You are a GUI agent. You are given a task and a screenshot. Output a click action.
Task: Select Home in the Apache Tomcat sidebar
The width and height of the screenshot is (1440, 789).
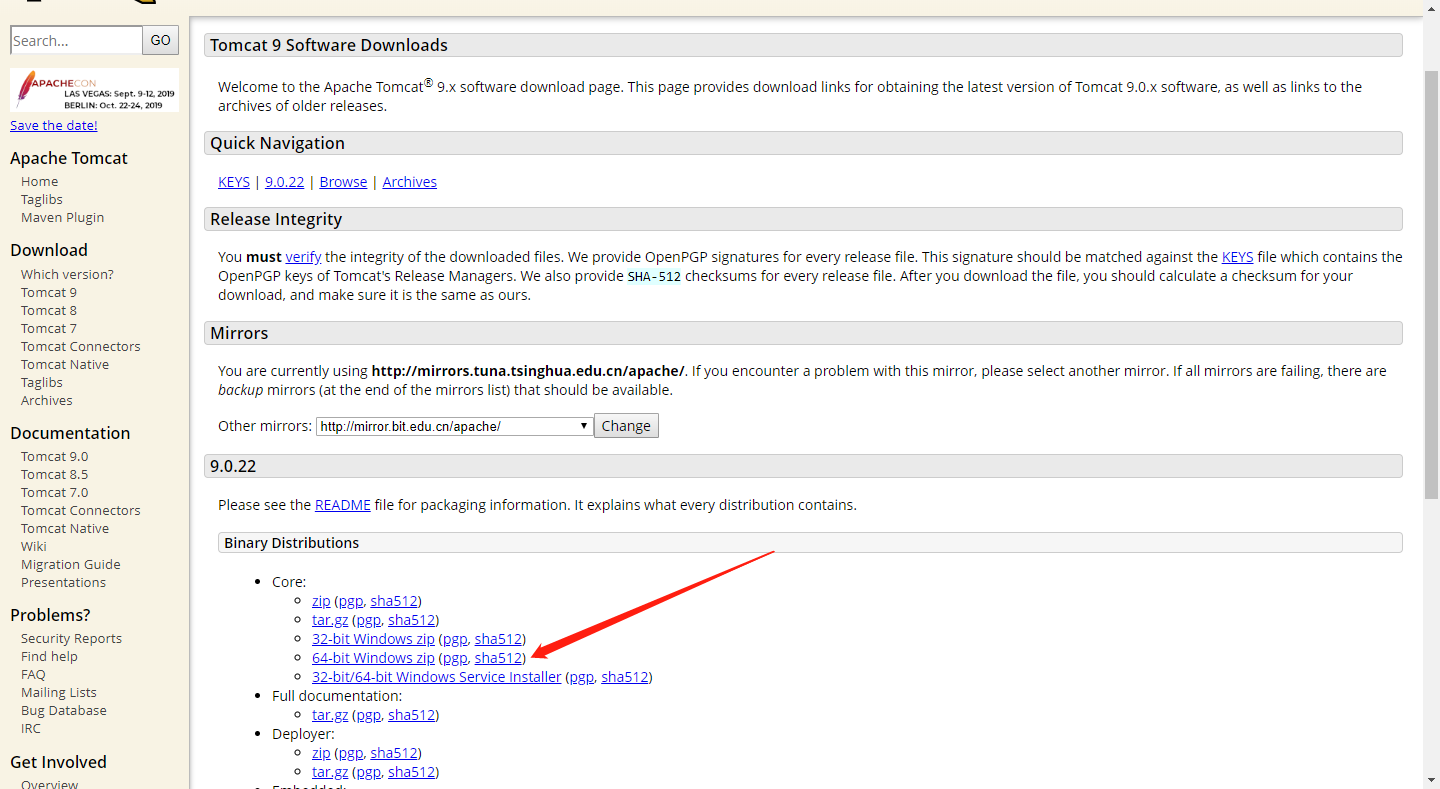(39, 181)
